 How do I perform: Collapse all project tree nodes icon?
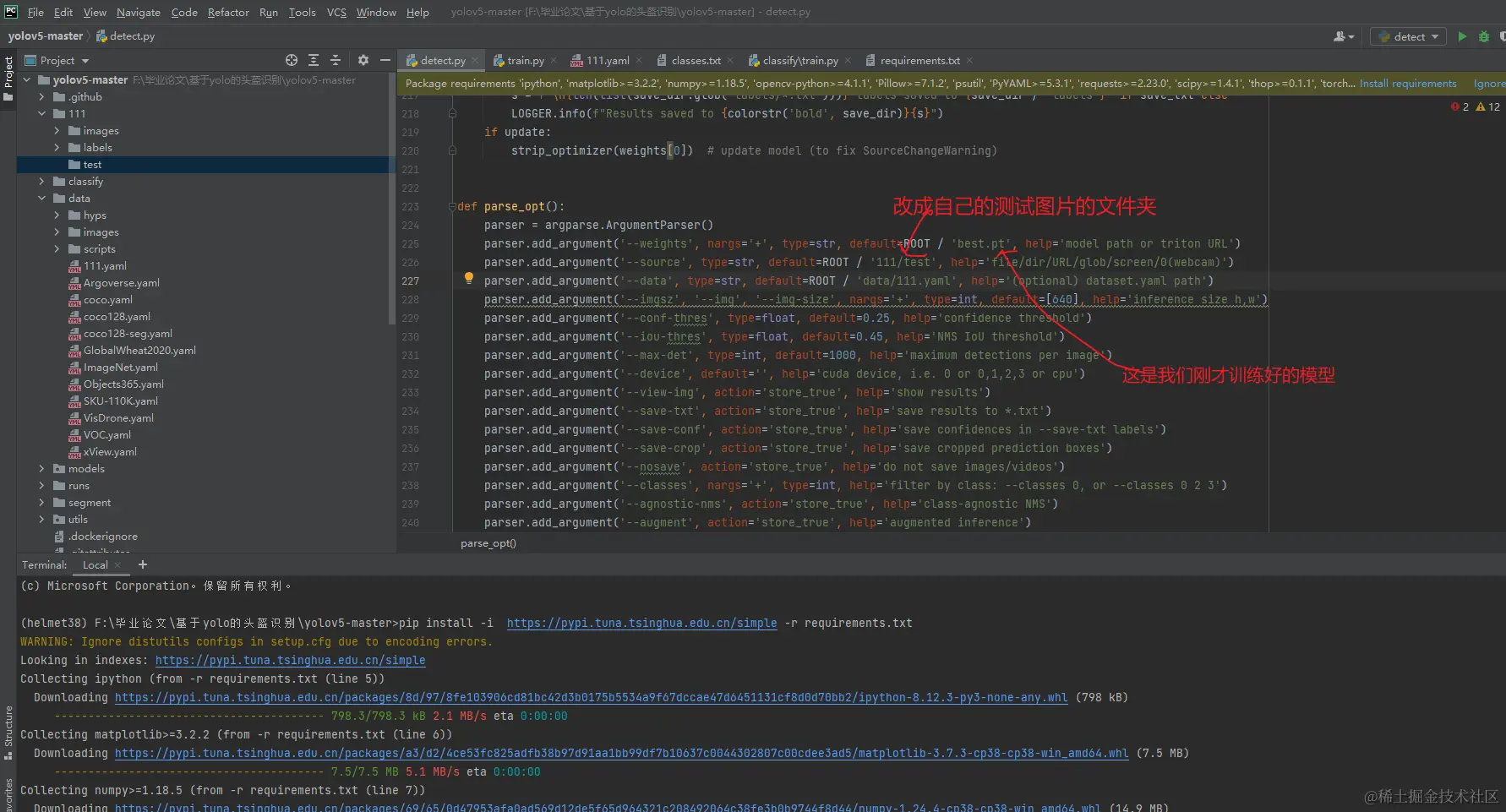[x=336, y=60]
